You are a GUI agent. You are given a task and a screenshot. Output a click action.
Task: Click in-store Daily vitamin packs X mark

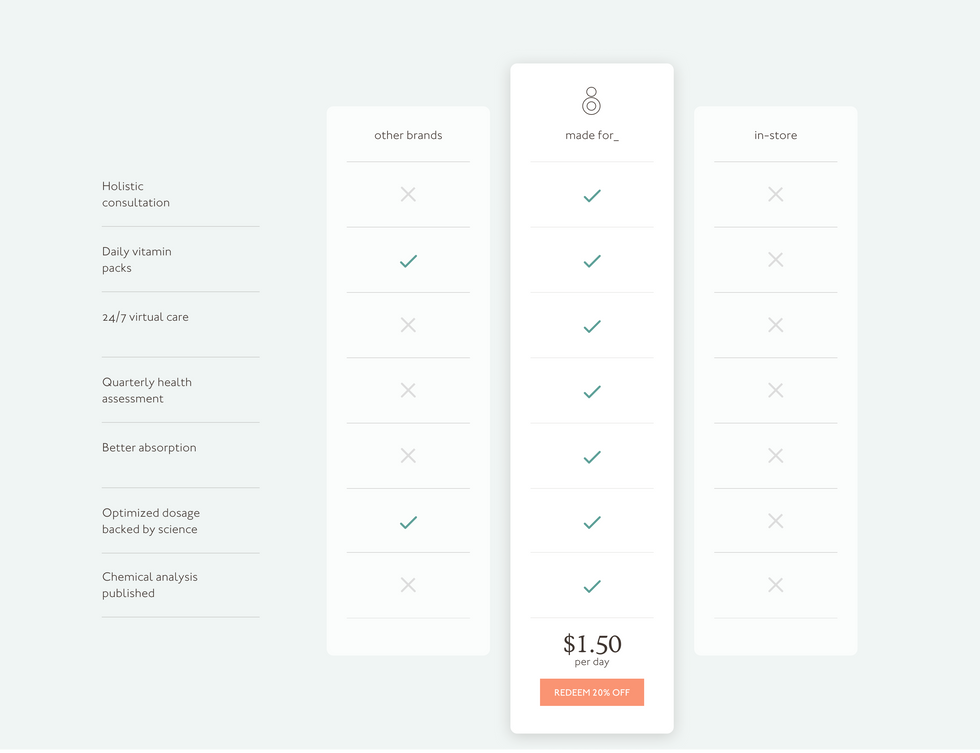[x=776, y=260]
